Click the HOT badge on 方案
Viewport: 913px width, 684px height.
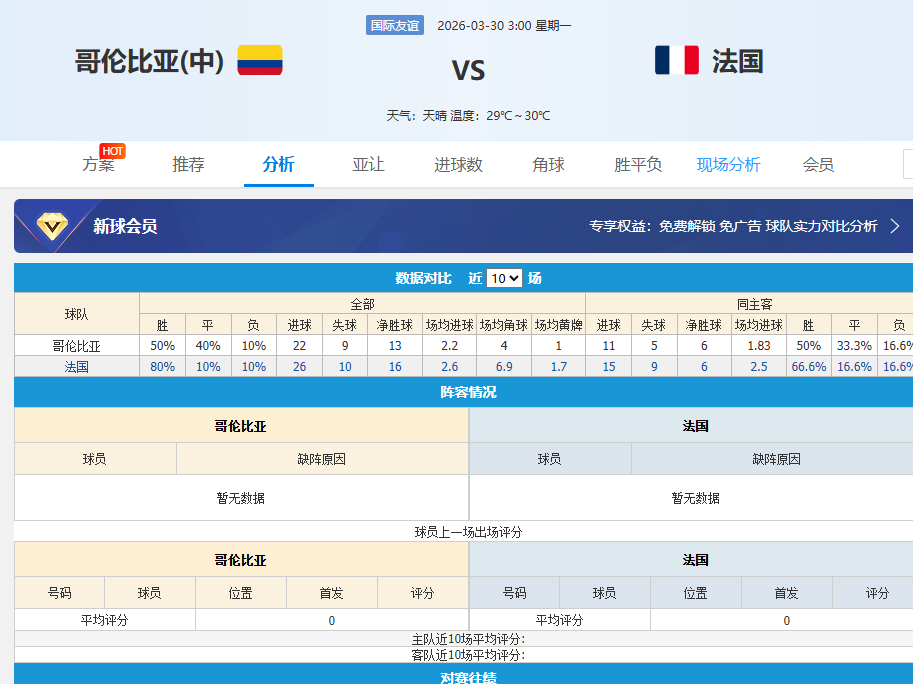pos(113,151)
